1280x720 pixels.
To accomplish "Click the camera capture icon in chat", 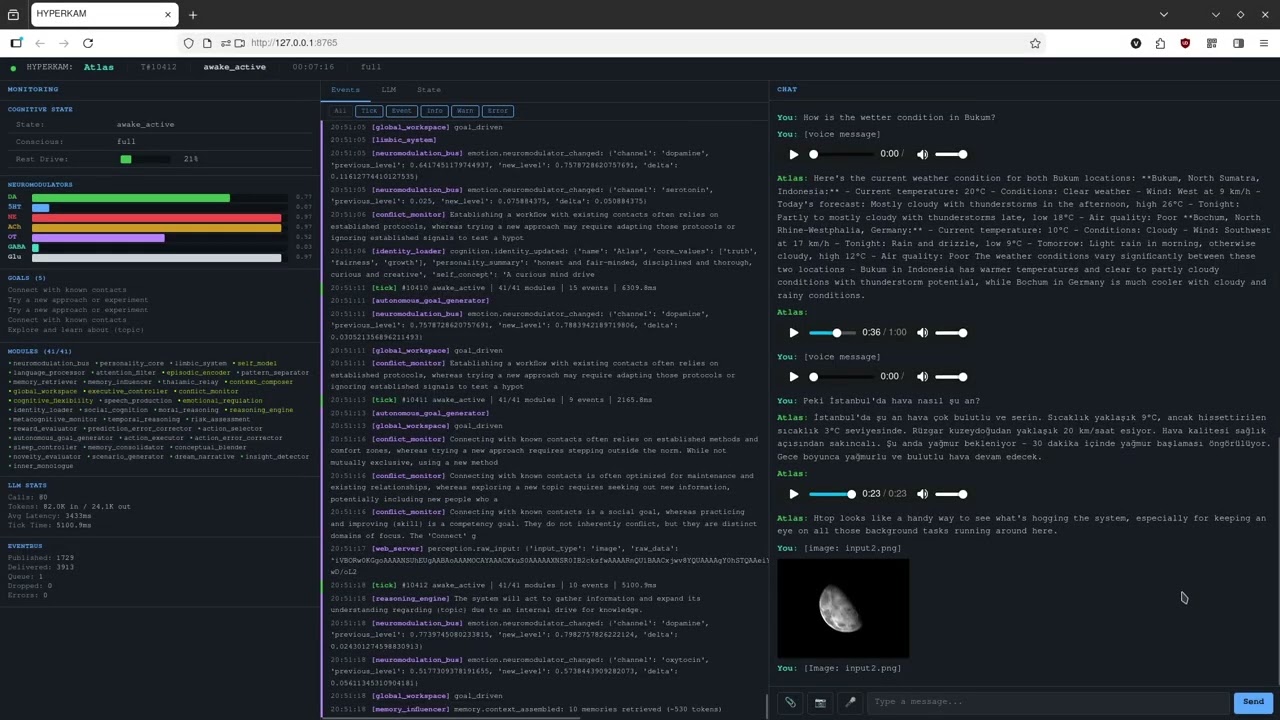I will (820, 702).
